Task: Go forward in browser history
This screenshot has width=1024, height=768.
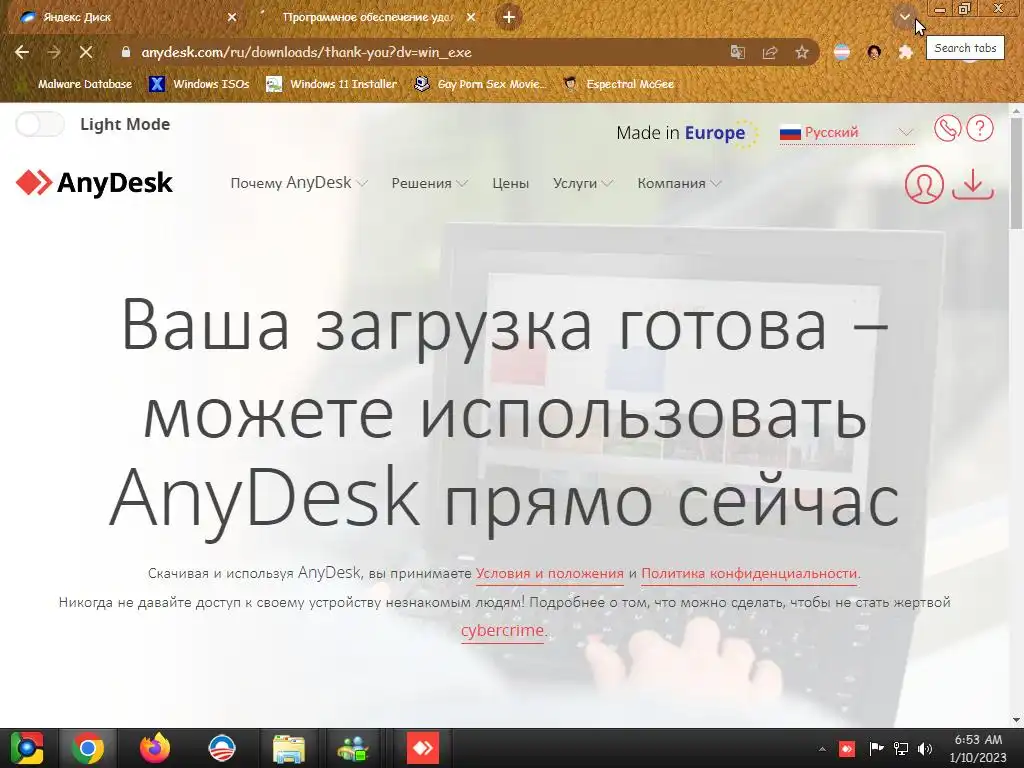Action: point(54,52)
